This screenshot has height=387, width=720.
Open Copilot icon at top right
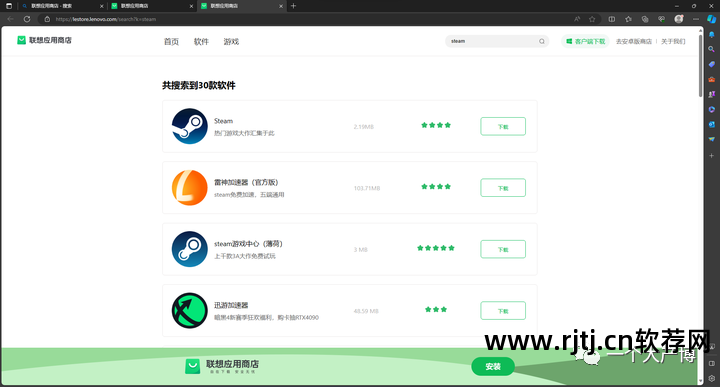(x=711, y=19)
